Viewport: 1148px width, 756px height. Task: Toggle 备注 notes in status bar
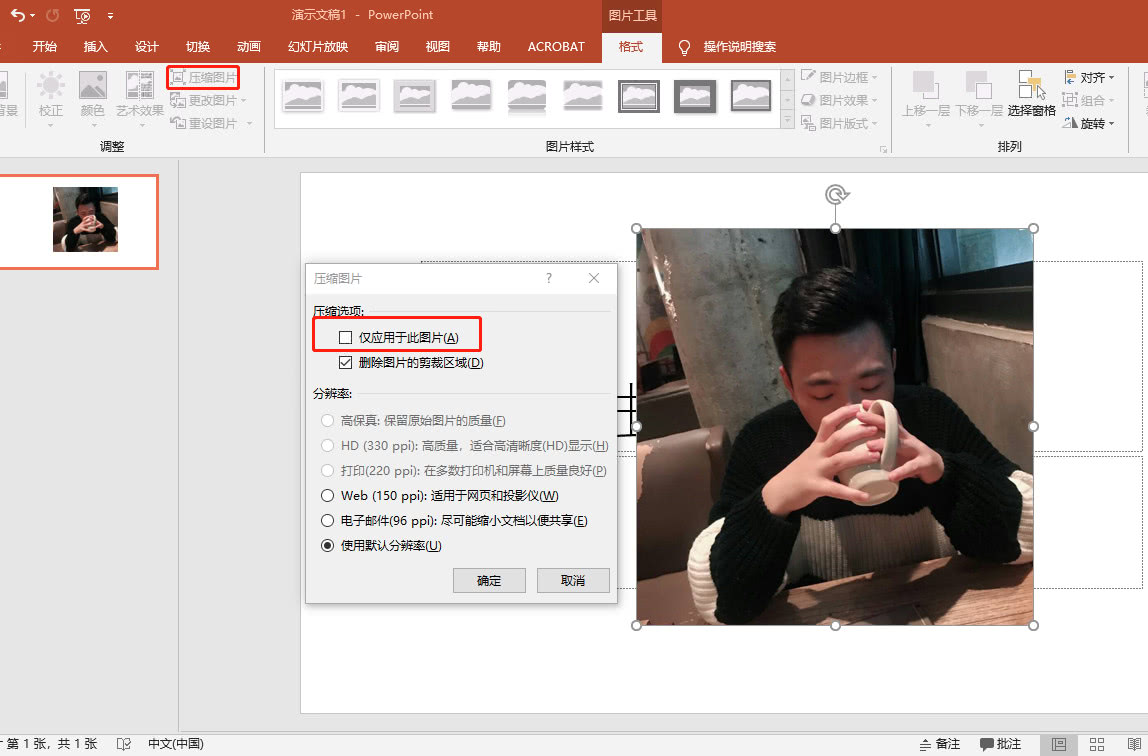click(x=940, y=744)
